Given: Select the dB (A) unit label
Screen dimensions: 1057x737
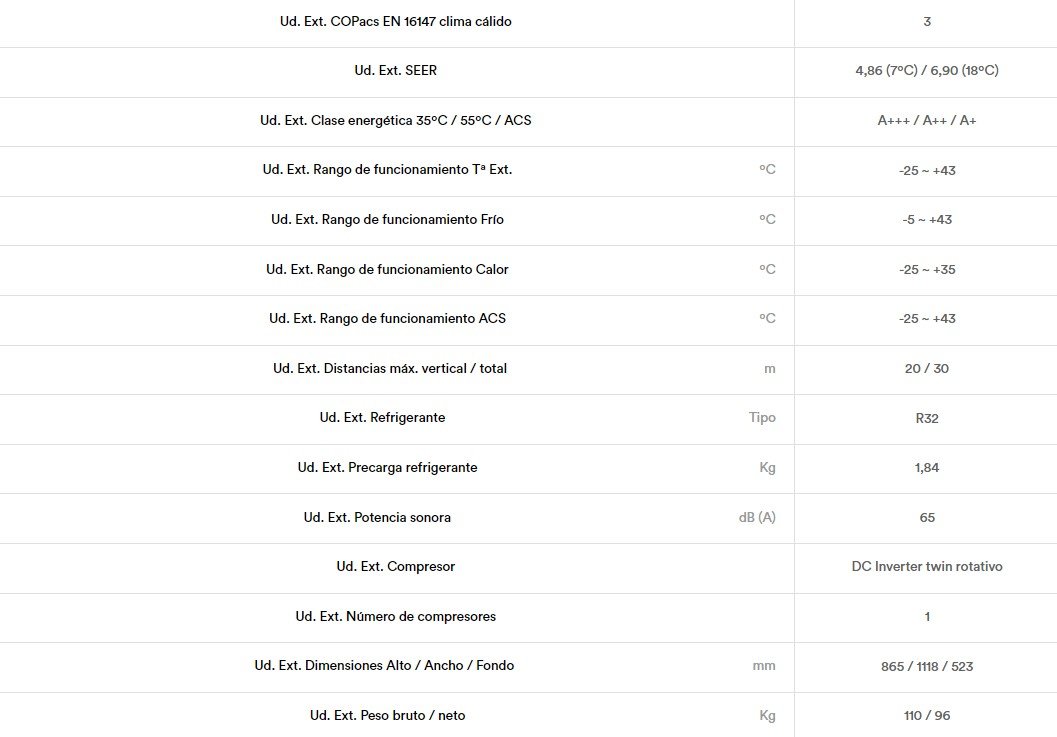Looking at the screenshot, I should (757, 517).
